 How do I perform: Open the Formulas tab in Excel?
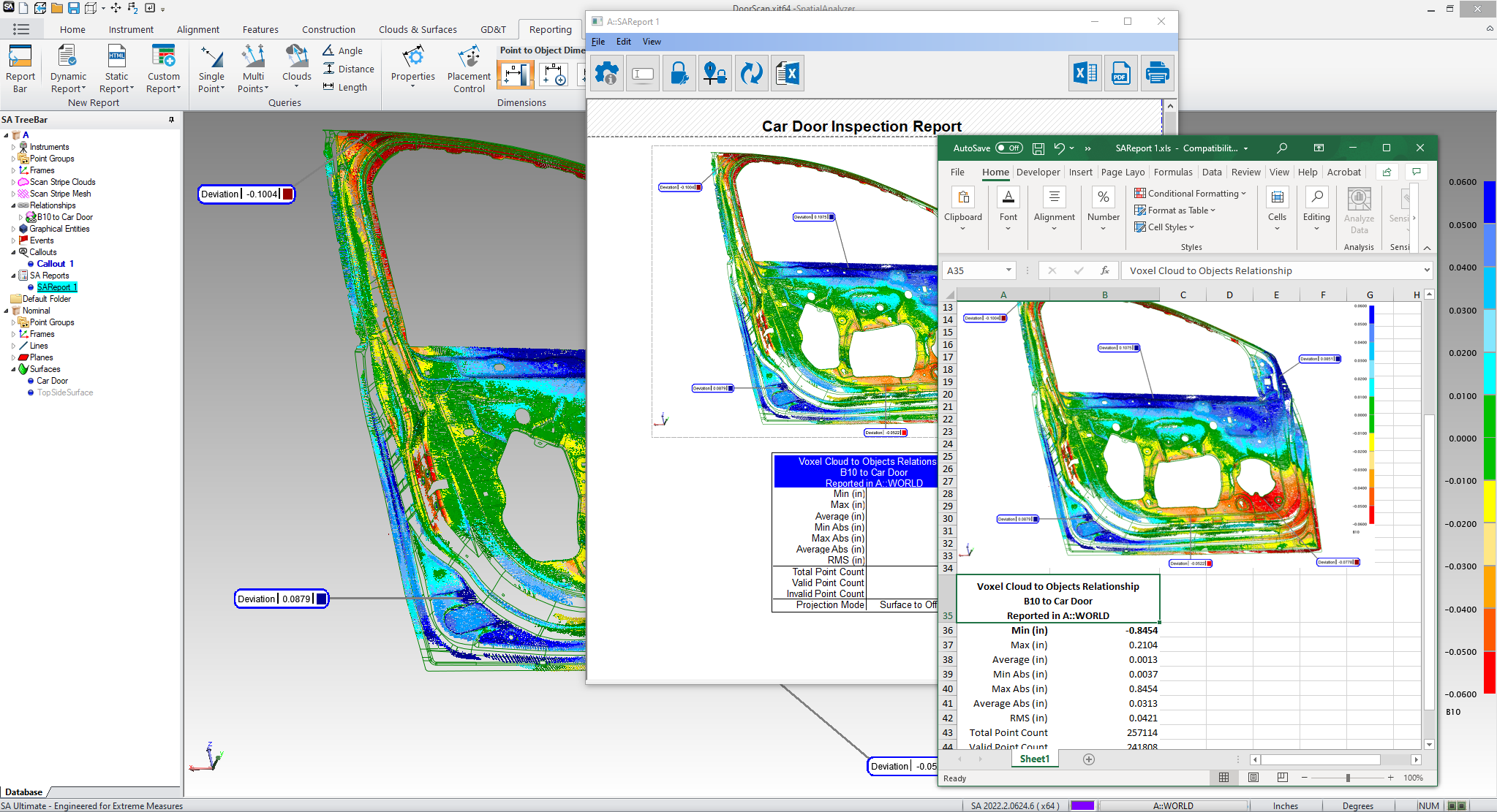click(1172, 172)
